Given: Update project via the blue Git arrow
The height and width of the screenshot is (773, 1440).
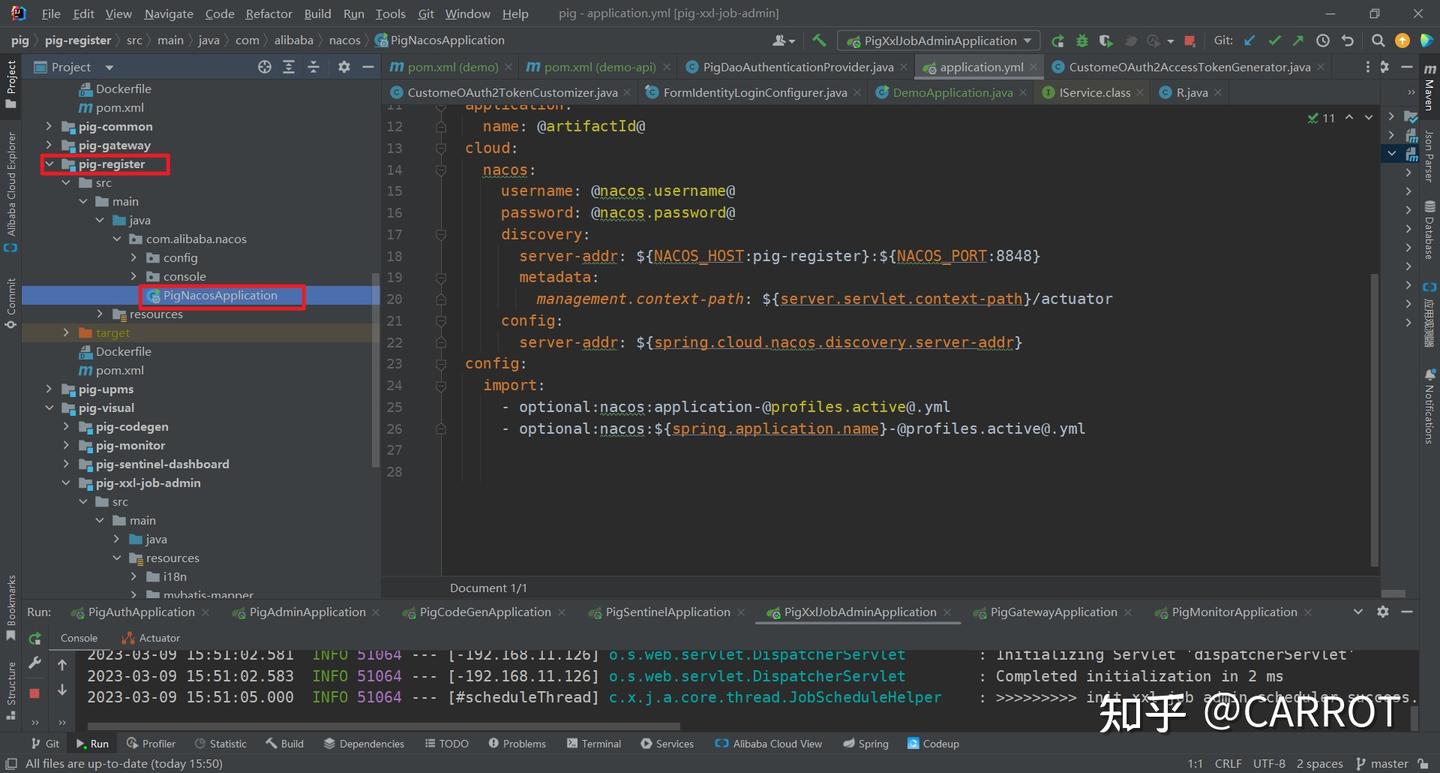Looking at the screenshot, I should [x=1250, y=41].
